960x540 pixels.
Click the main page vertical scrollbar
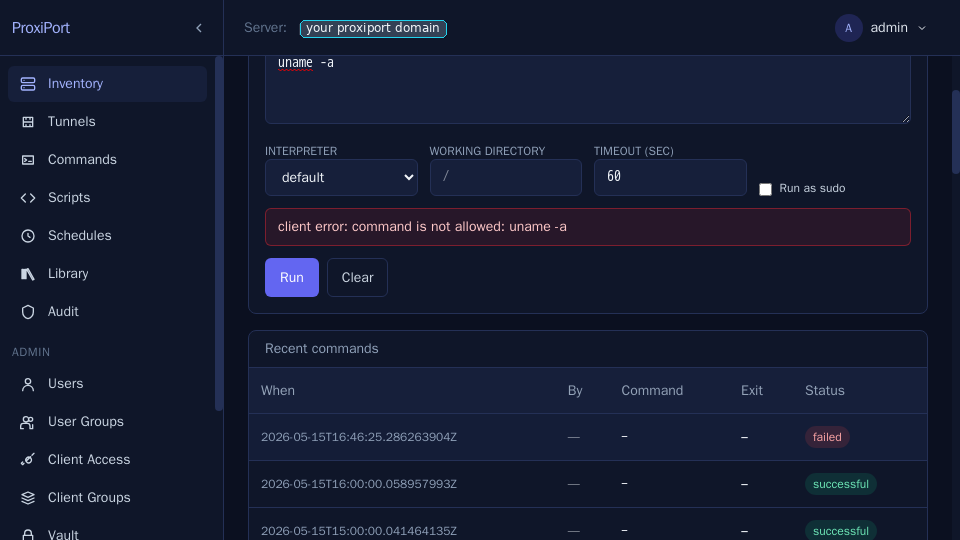956,132
